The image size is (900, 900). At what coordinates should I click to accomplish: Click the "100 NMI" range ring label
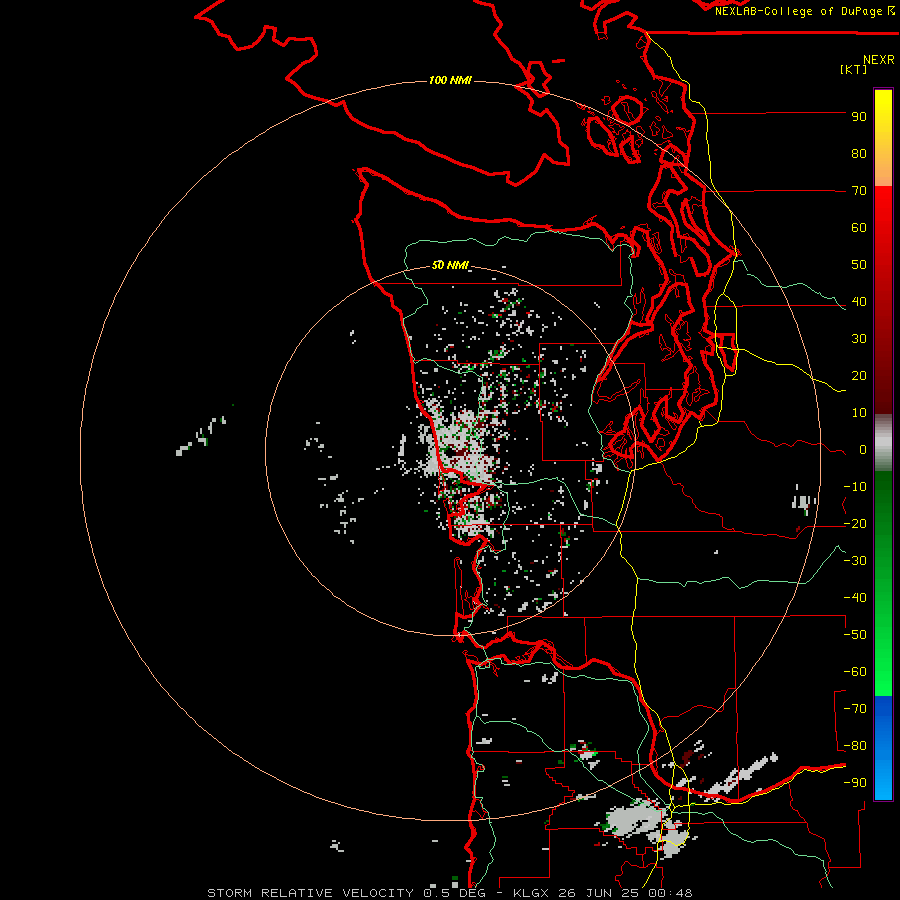[x=450, y=80]
